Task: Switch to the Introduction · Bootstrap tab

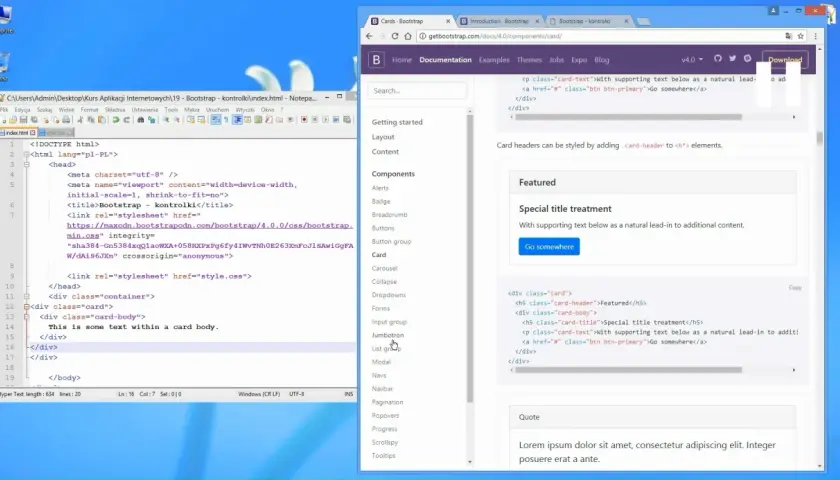Action: (x=498, y=21)
